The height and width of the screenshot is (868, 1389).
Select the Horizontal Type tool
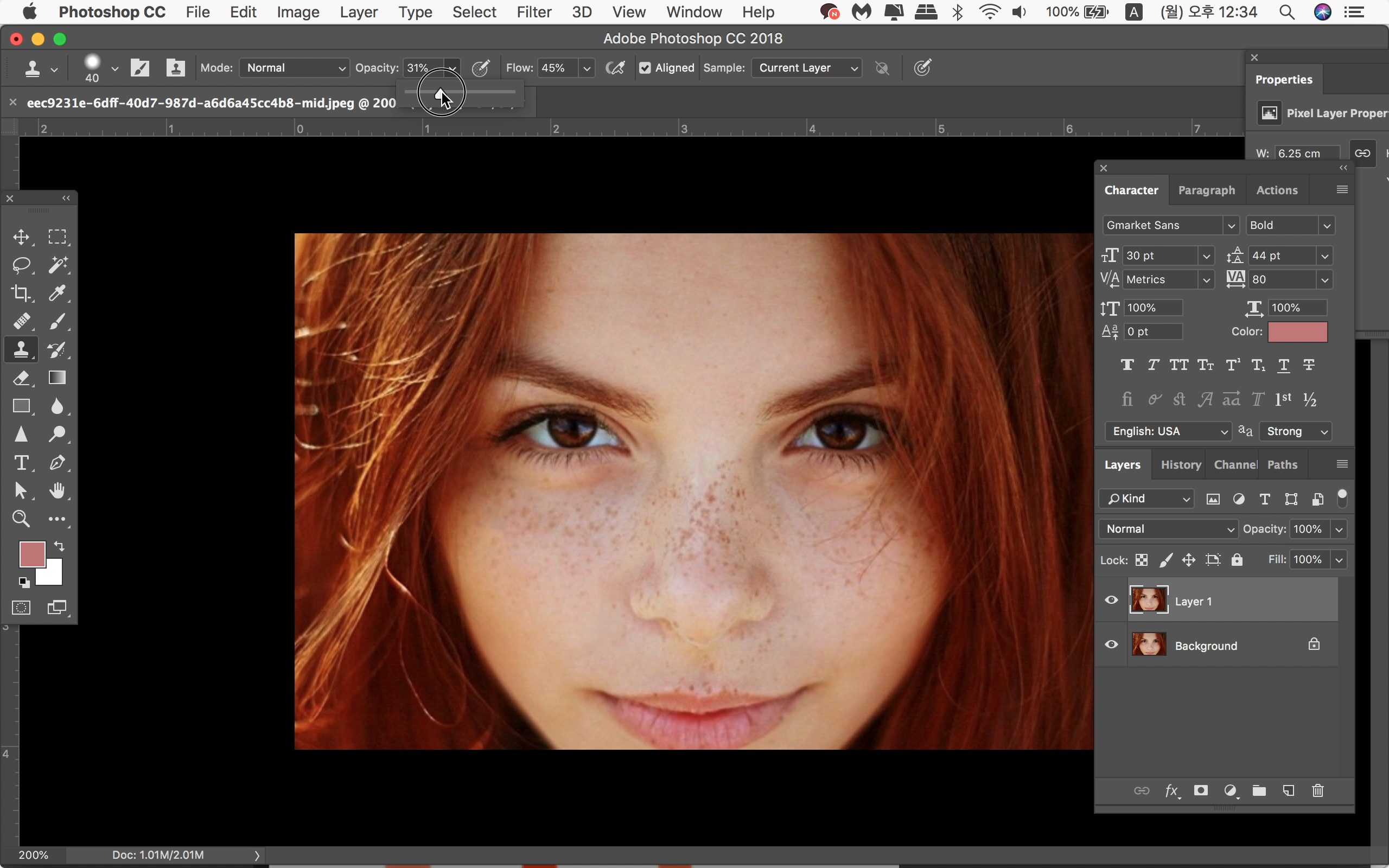(x=21, y=463)
